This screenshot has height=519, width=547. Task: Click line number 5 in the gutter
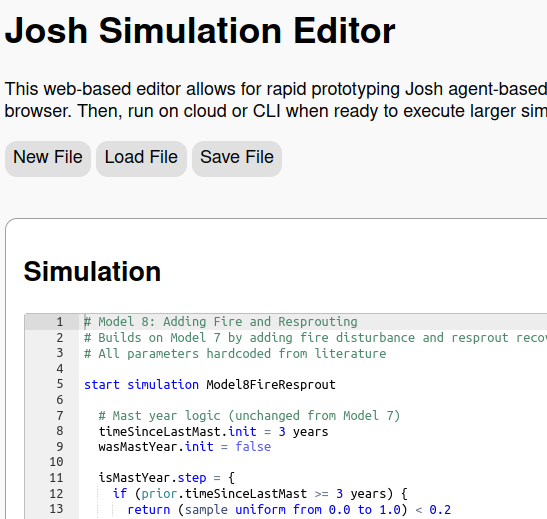point(60,384)
